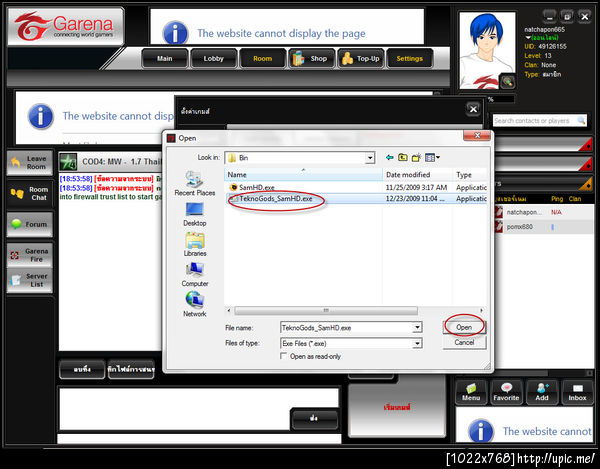The image size is (600, 469).
Task: Select pornx880 in the player list
Action: 544,227
